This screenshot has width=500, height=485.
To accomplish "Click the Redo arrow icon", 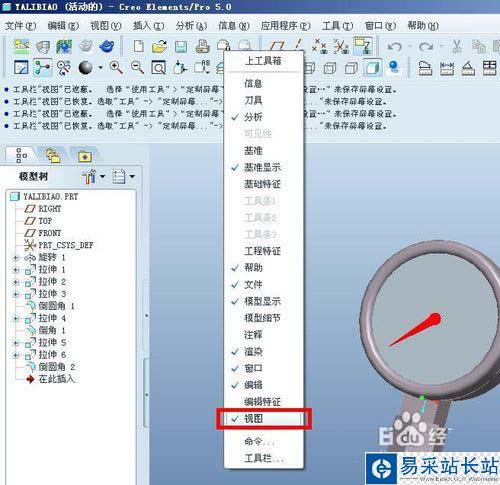I will point(426,46).
